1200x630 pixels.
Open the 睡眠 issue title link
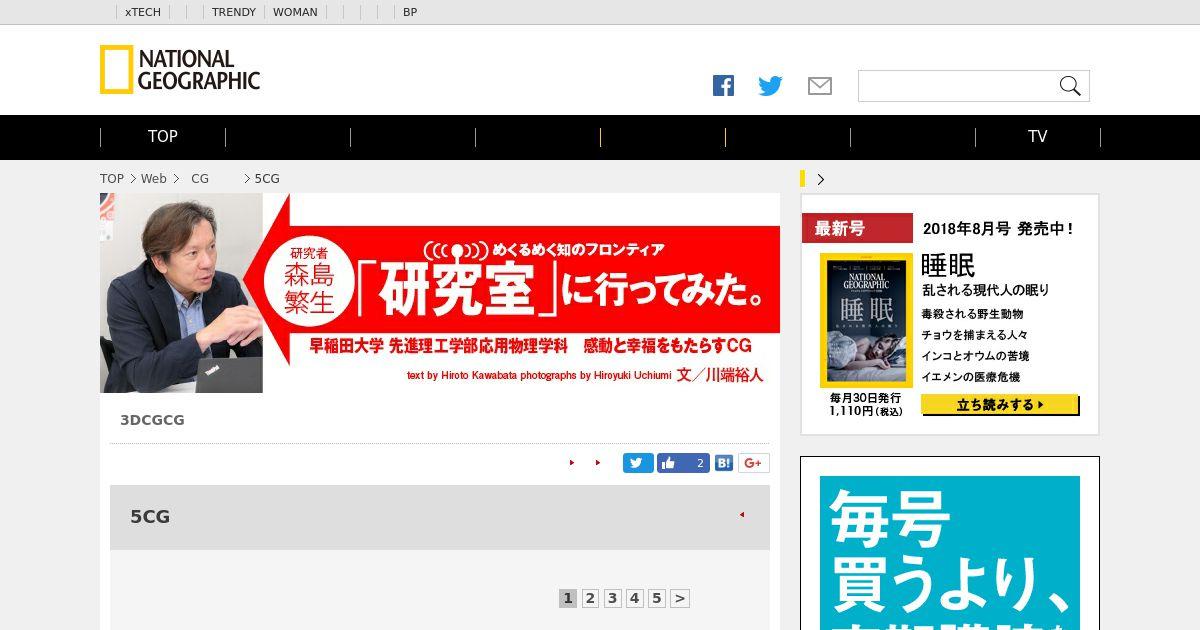click(x=948, y=265)
